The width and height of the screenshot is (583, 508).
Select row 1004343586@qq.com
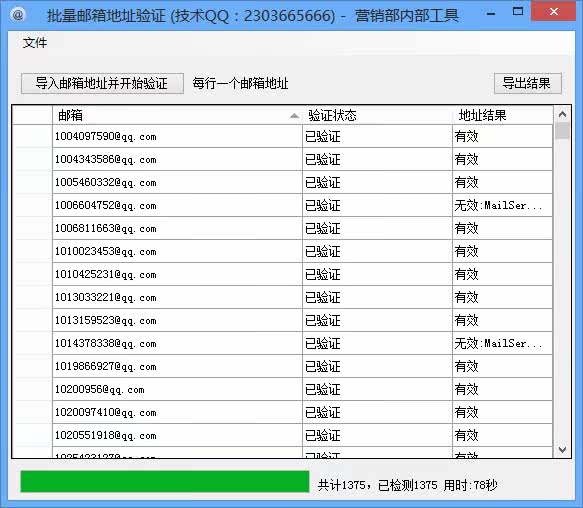click(x=283, y=160)
